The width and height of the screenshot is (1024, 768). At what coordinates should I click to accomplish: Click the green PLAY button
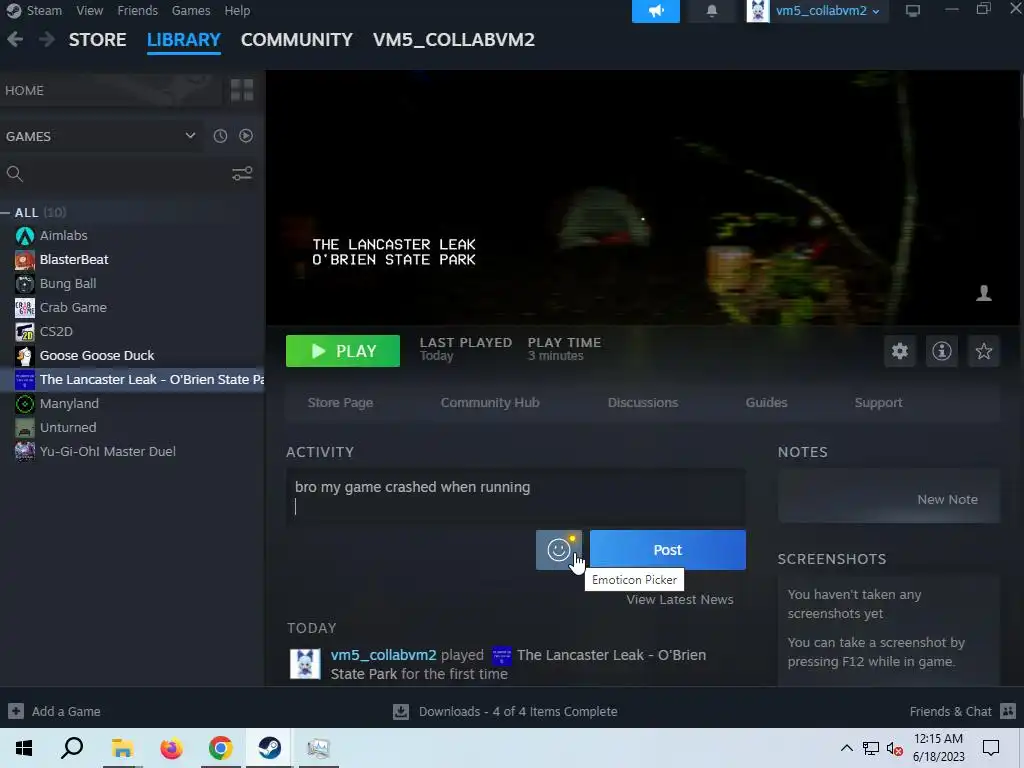(343, 351)
